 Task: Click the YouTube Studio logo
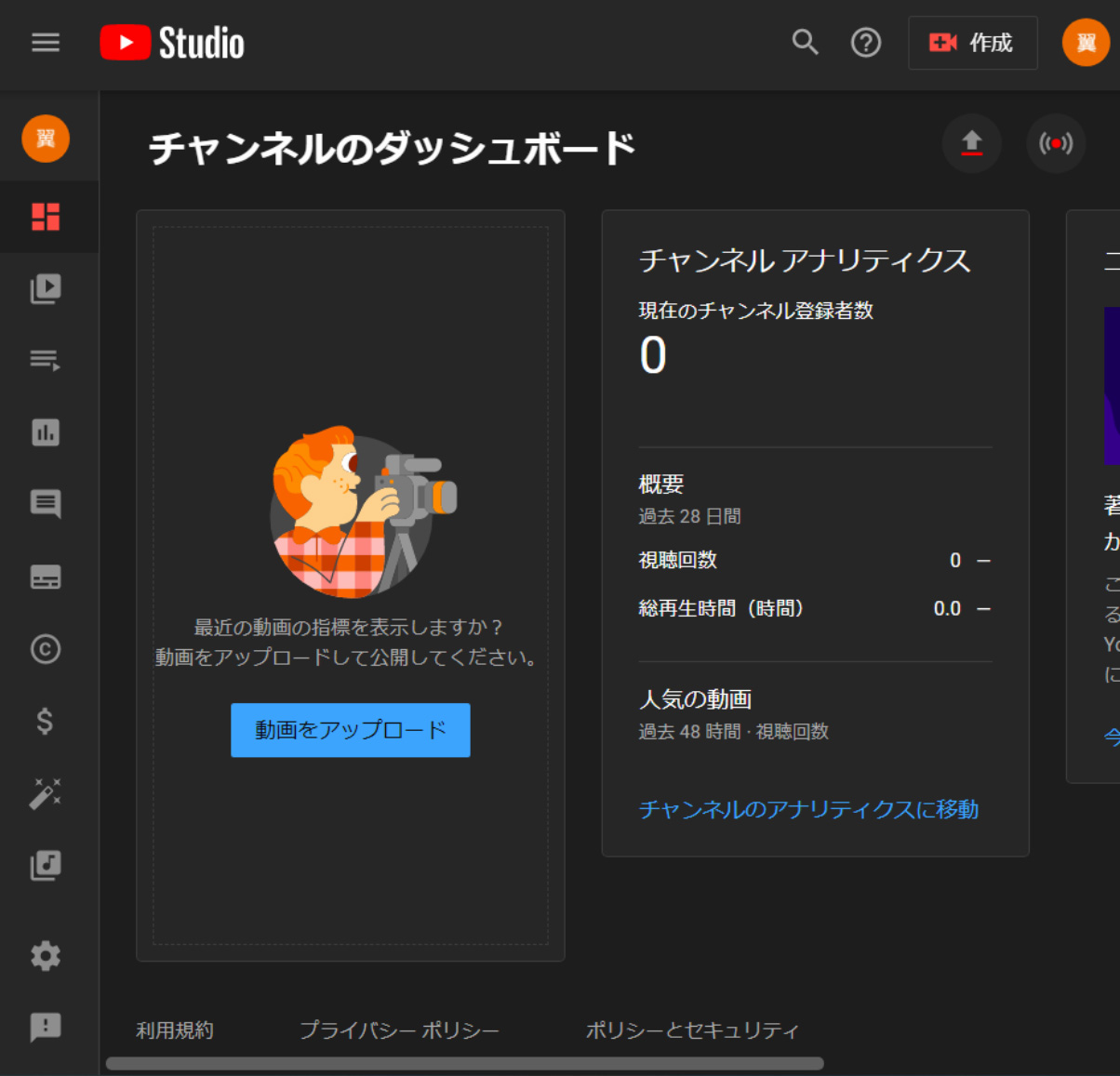point(173,43)
